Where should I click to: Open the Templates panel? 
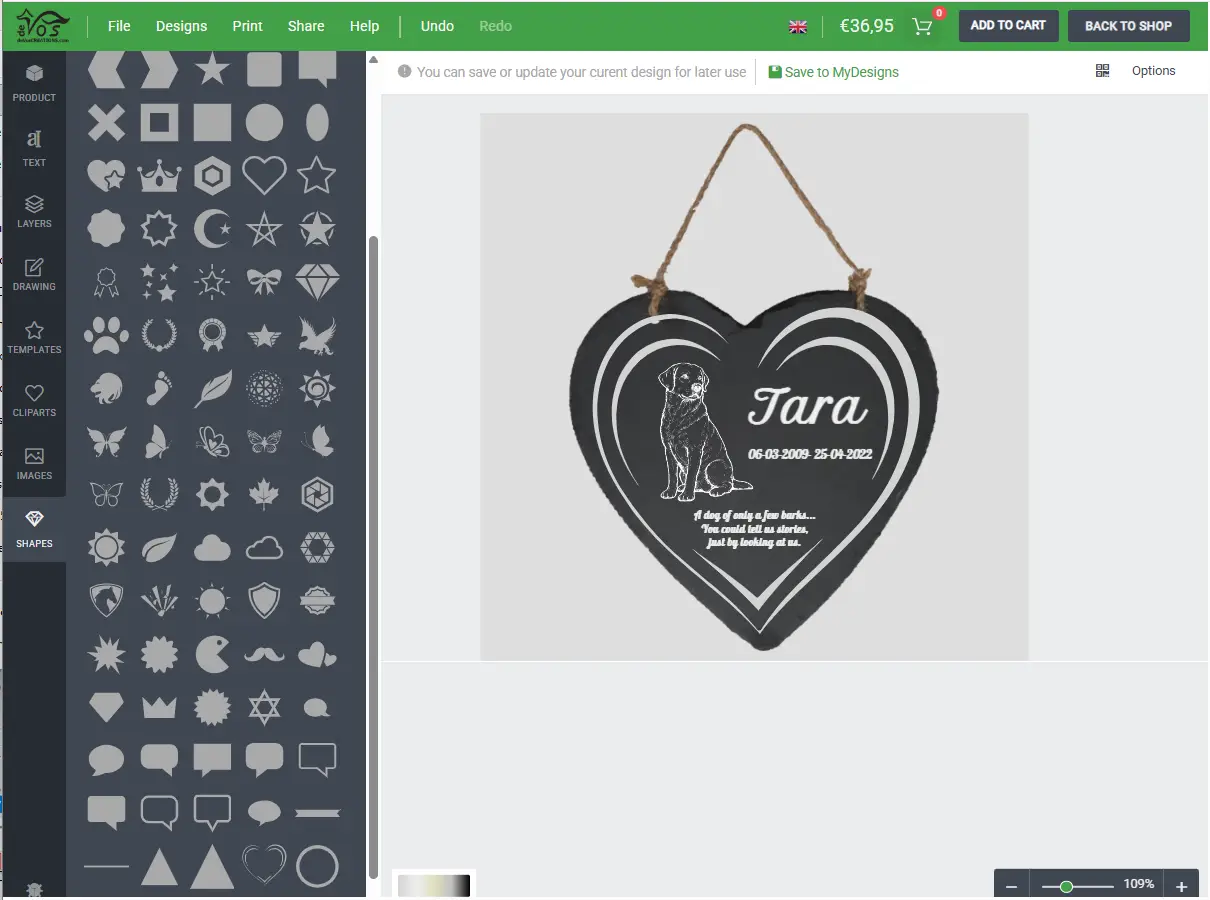pos(34,337)
